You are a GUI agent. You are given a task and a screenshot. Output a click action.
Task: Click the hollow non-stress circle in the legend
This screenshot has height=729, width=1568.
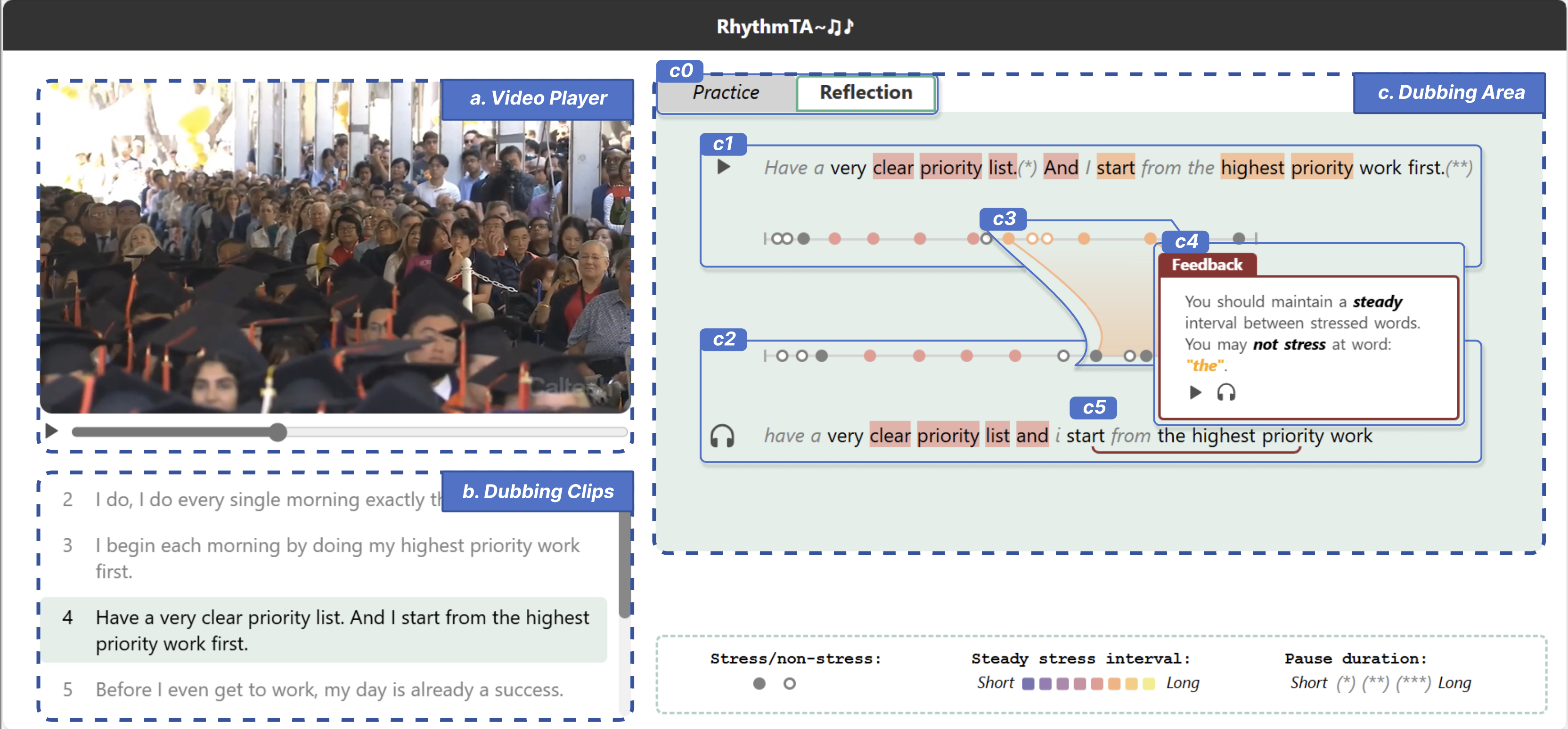[789, 683]
